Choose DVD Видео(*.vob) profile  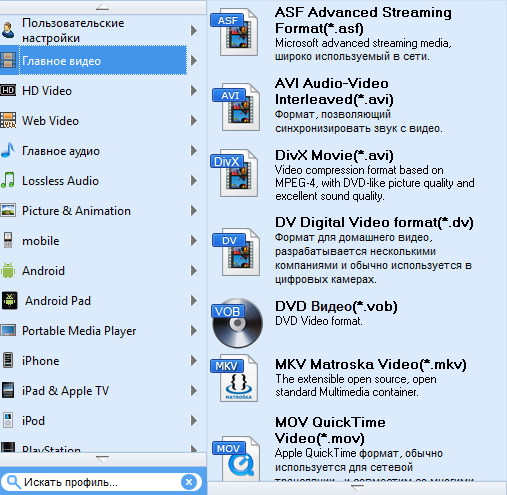[x=357, y=323]
